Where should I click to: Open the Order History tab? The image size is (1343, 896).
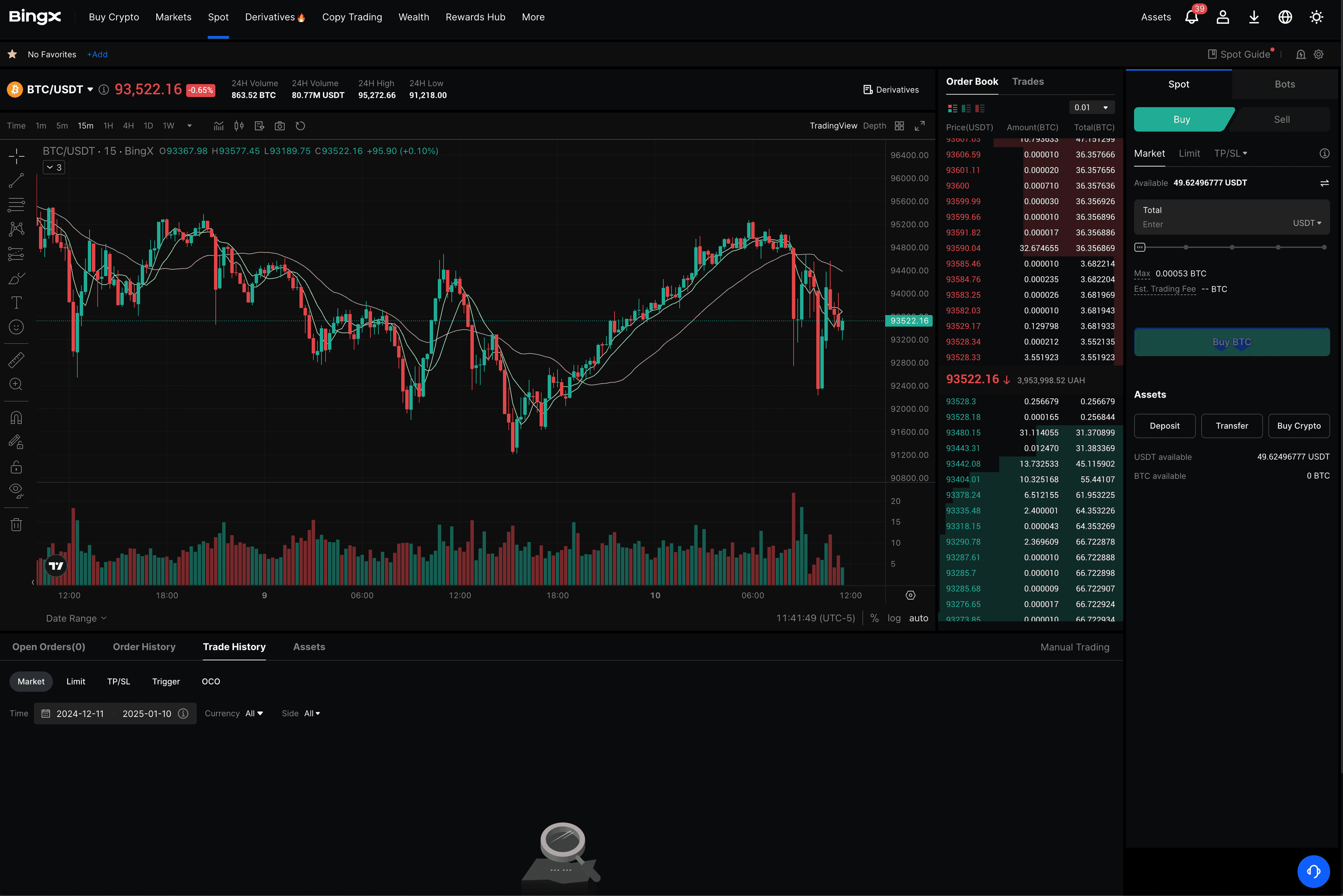[144, 647]
